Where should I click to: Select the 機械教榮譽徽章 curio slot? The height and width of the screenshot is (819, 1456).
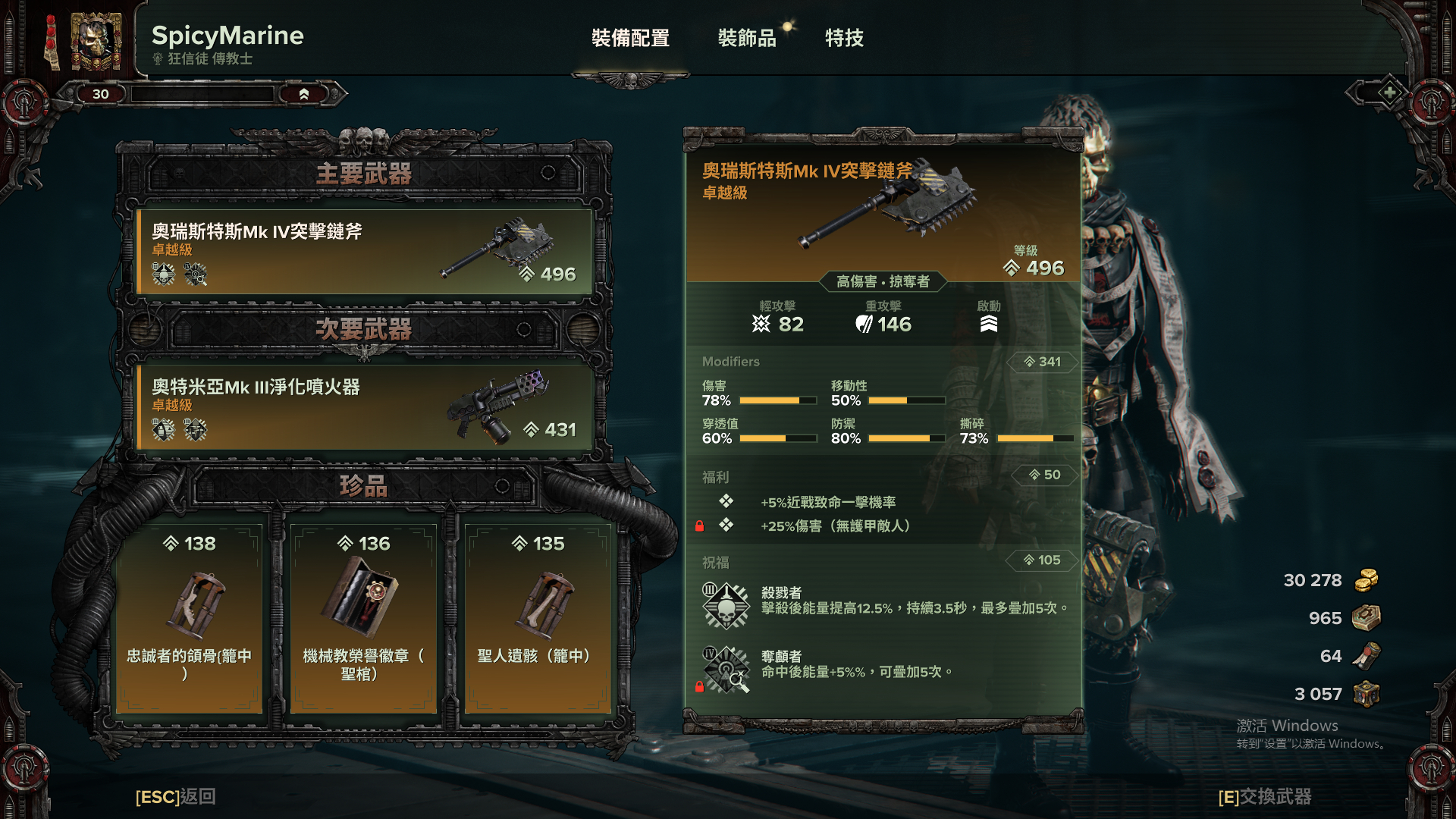(x=363, y=618)
